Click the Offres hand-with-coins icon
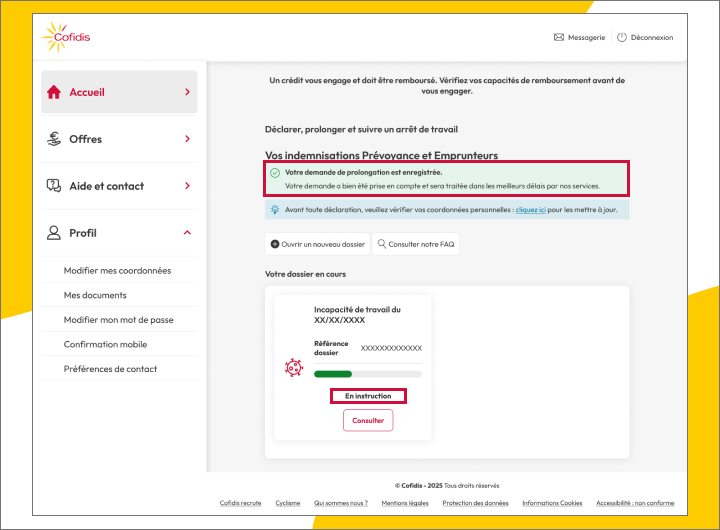The image size is (720, 530). (x=54, y=139)
